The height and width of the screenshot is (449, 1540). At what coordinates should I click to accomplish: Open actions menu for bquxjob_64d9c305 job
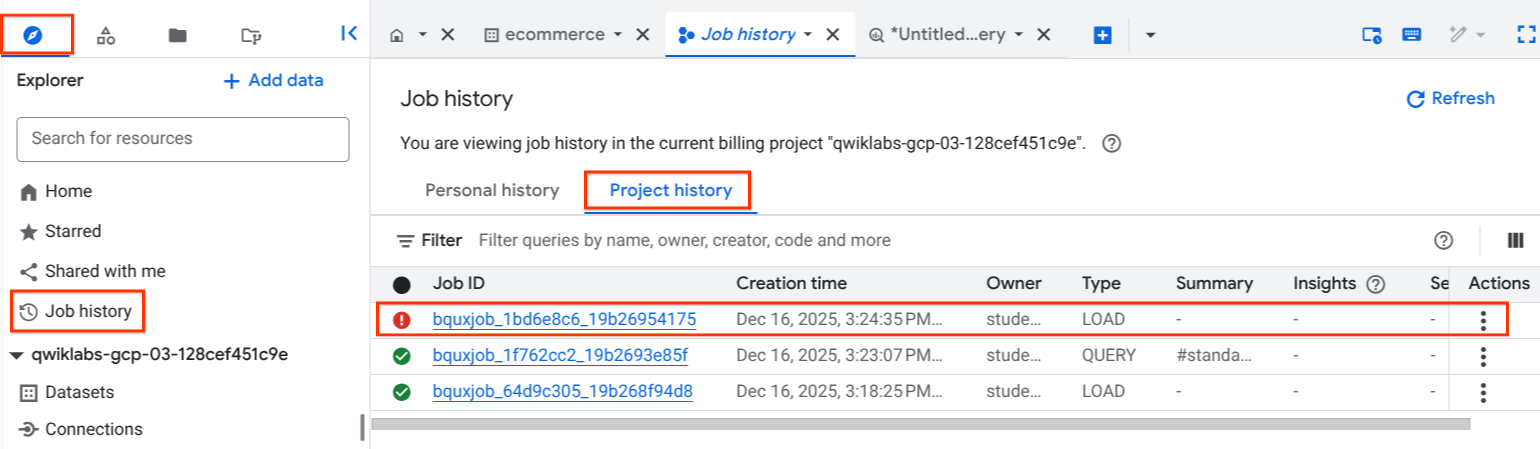click(x=1483, y=392)
